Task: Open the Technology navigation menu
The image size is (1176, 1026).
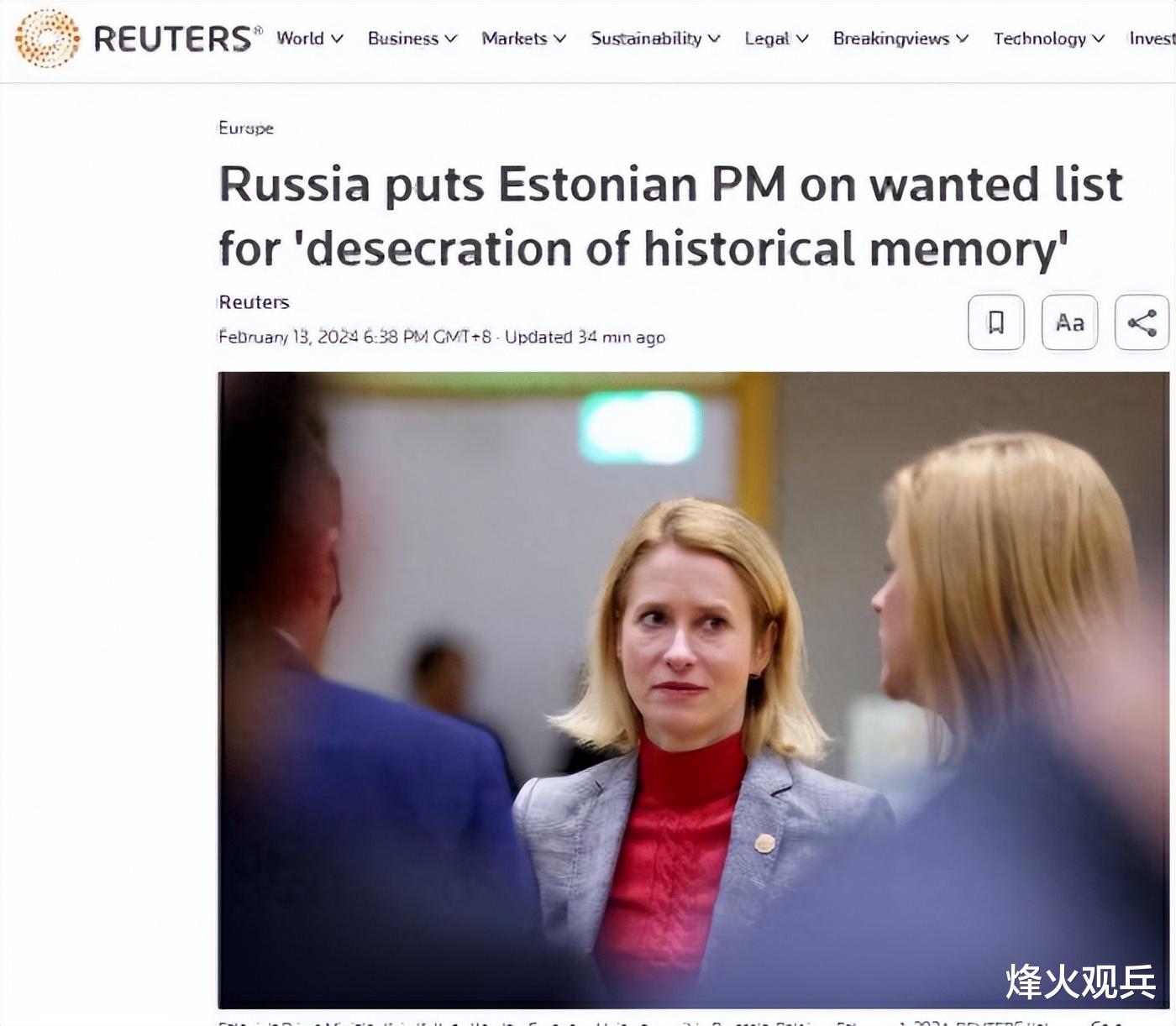Action: tap(1048, 39)
